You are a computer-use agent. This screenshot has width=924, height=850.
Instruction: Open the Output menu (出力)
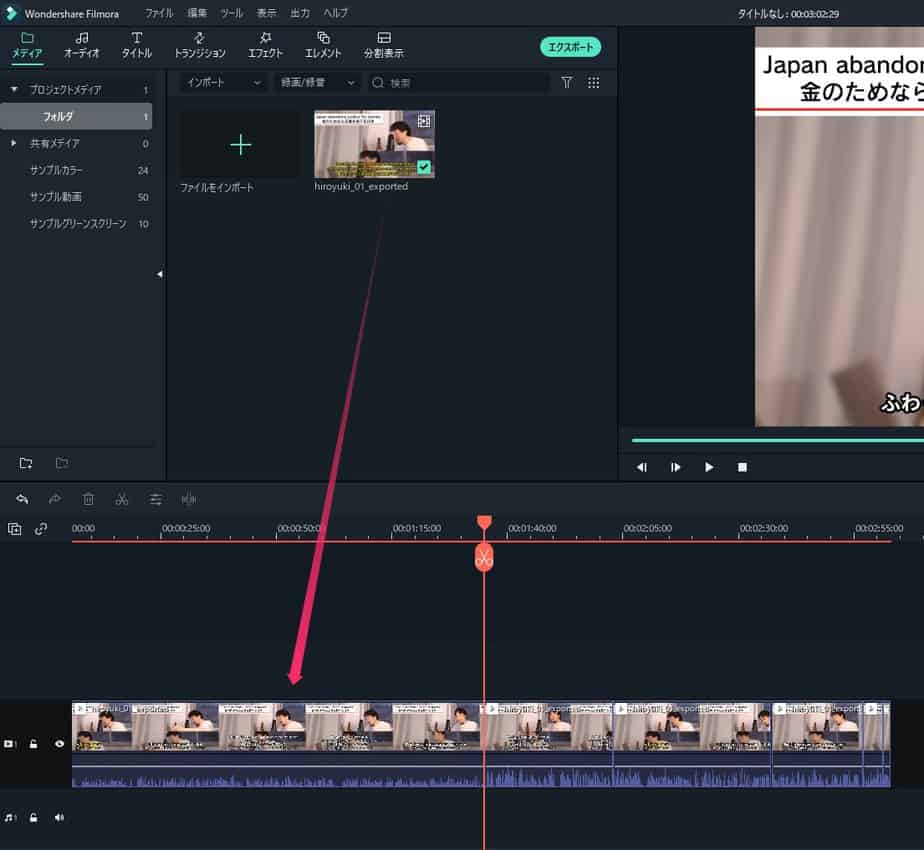pos(300,13)
